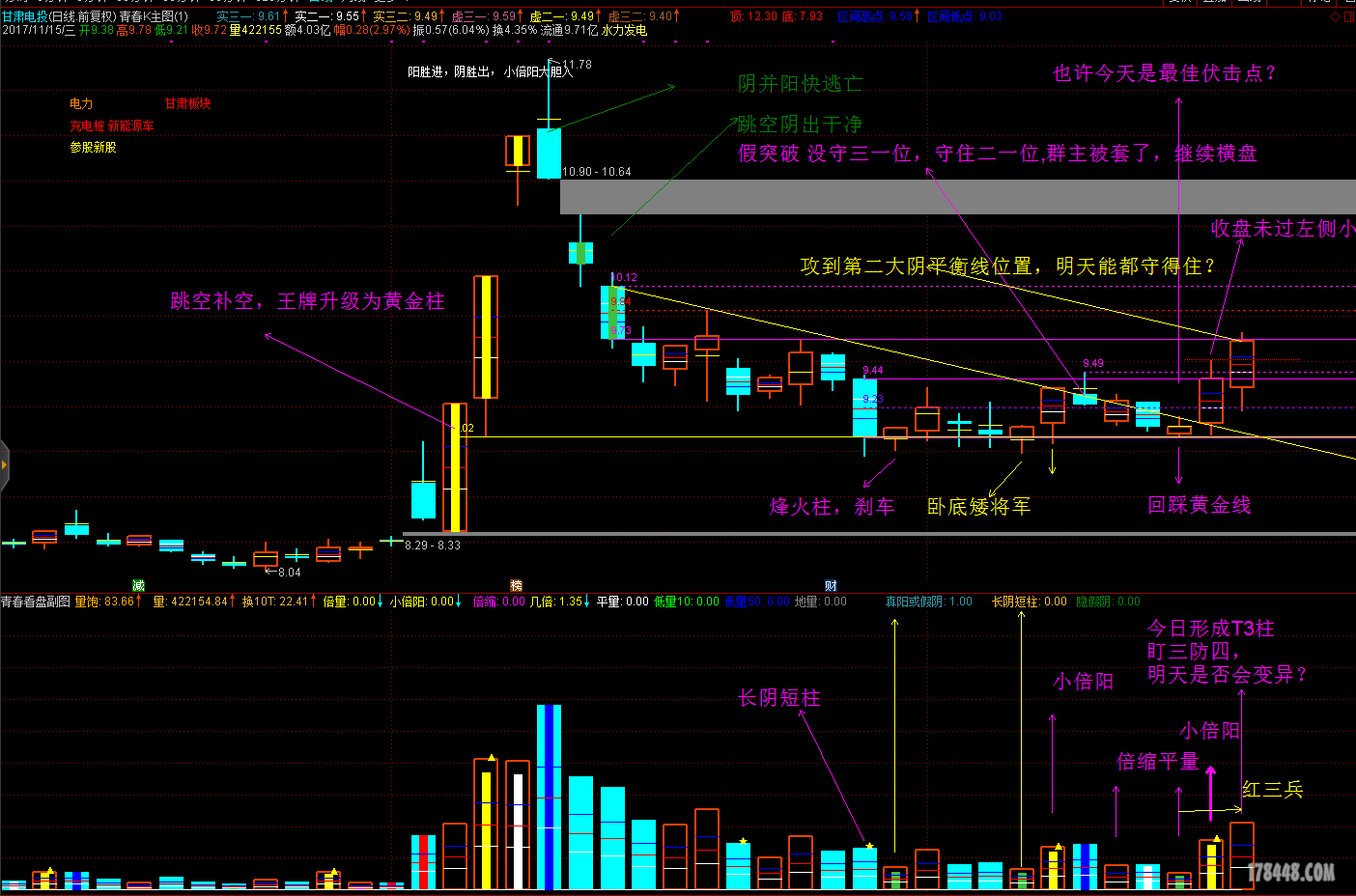The height and width of the screenshot is (896, 1356).
Task: Expand the side panel with the left-edge arrow
Action: pos(4,465)
